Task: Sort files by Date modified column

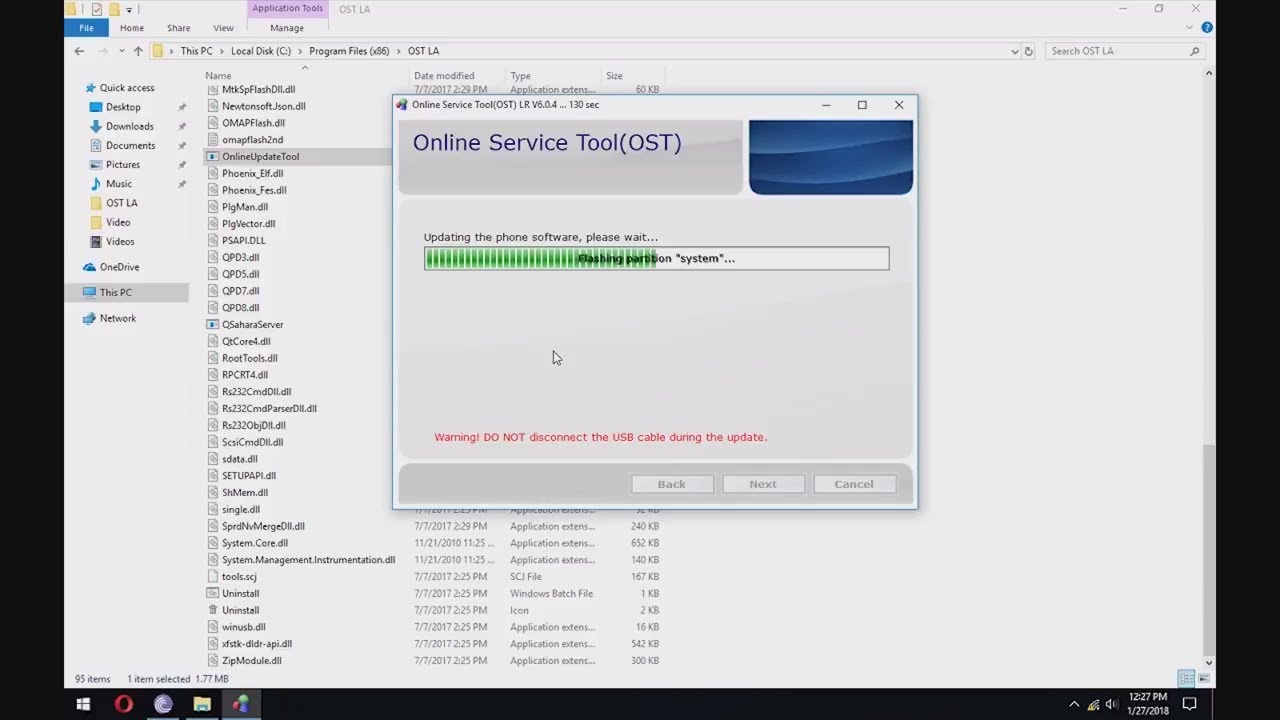Action: point(444,76)
